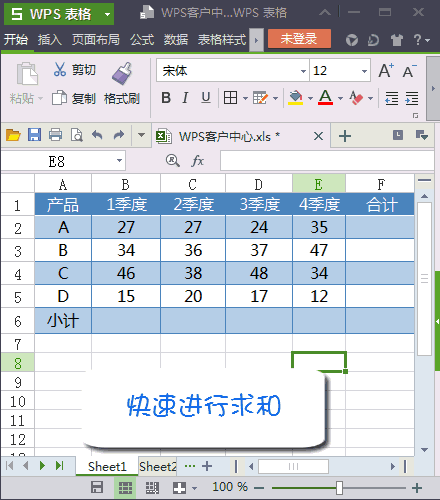Go to first sheet navigation arrow
This screenshot has height=500, width=440.
point(9,466)
